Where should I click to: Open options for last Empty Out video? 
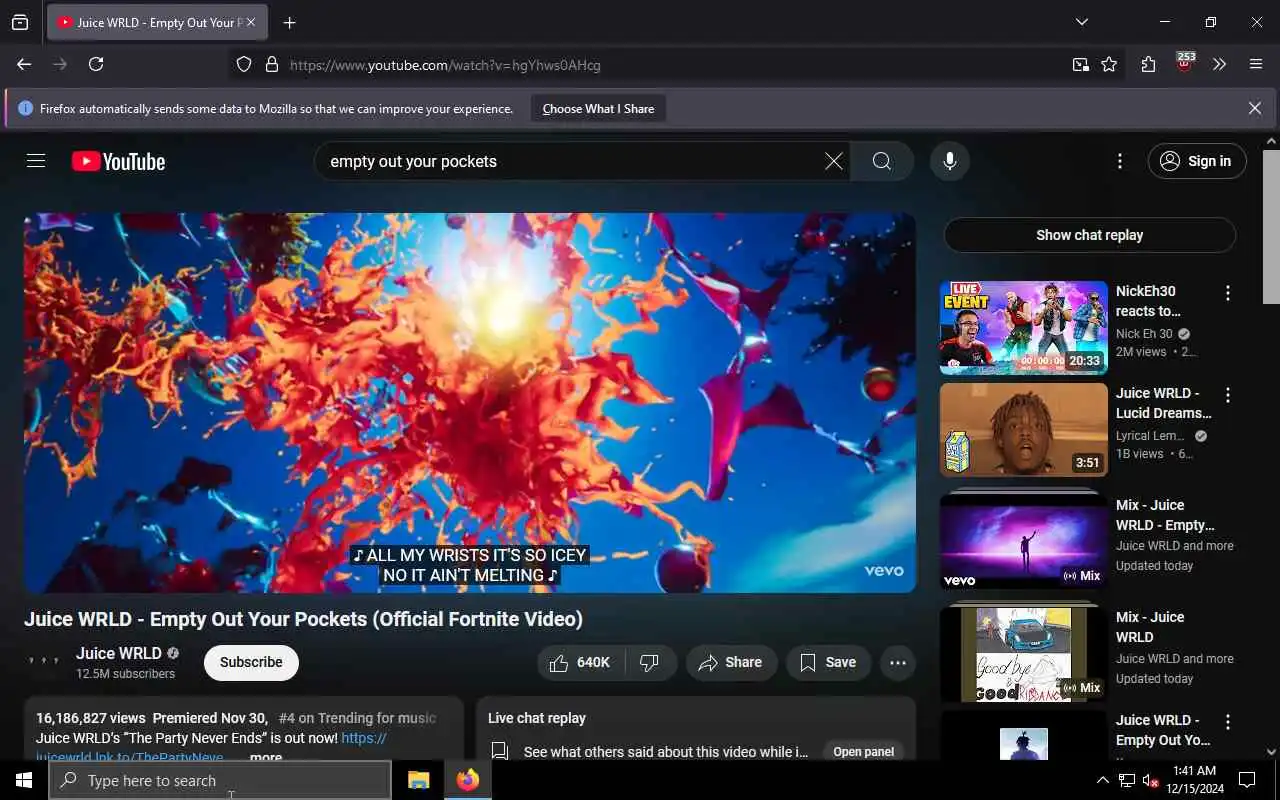[x=1227, y=722]
